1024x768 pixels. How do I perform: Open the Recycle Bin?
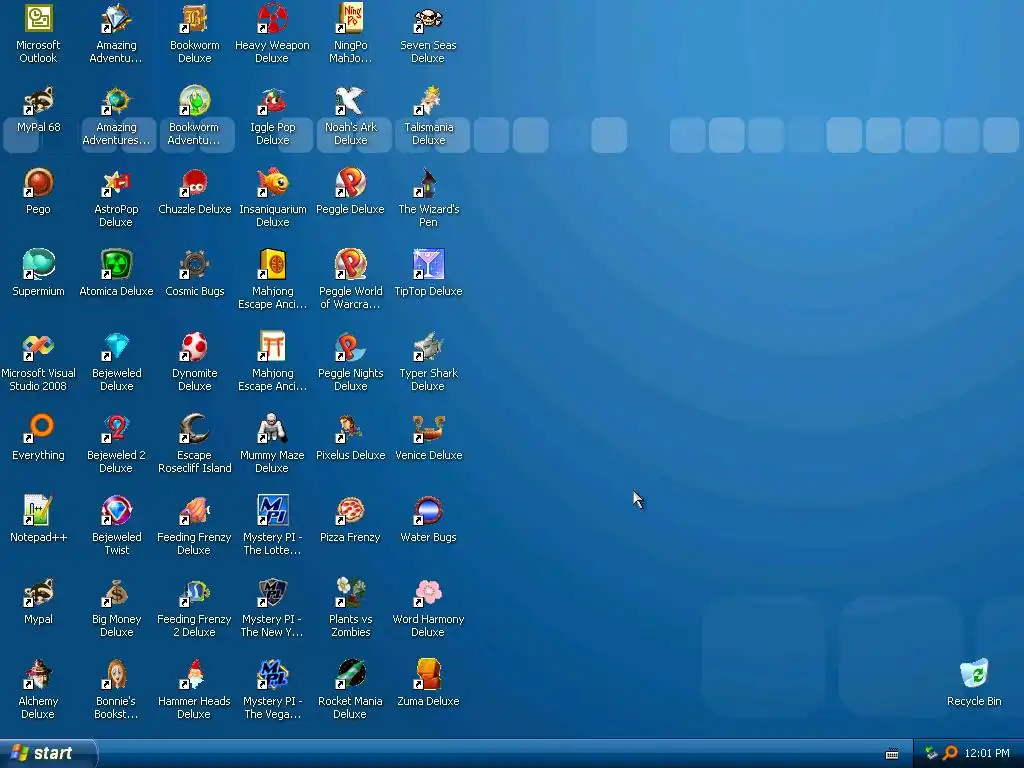974,675
